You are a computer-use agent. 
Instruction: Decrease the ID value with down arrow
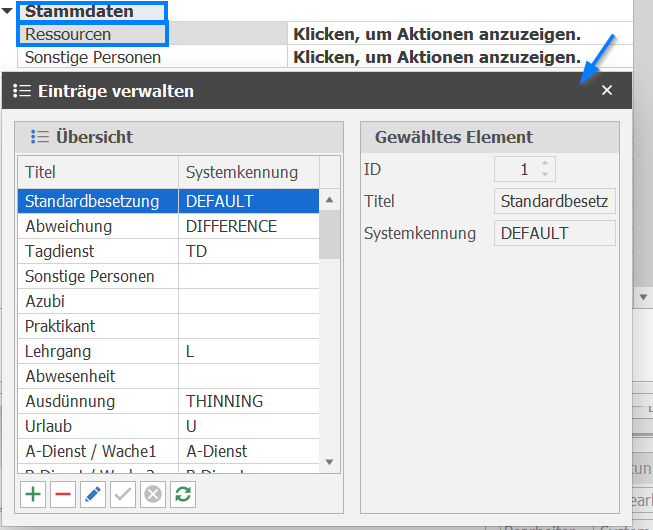(x=545, y=174)
